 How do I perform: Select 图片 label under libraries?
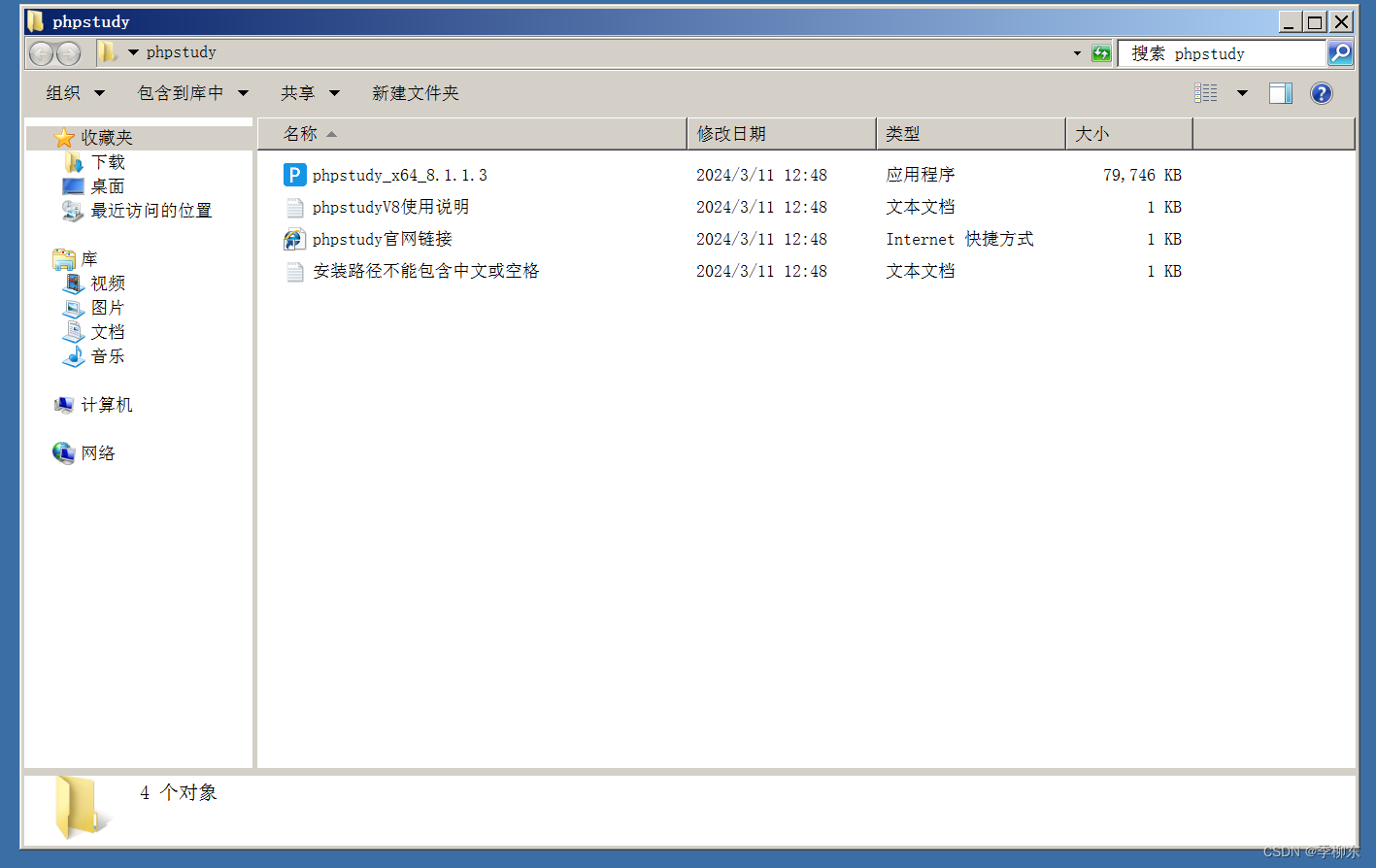[108, 308]
